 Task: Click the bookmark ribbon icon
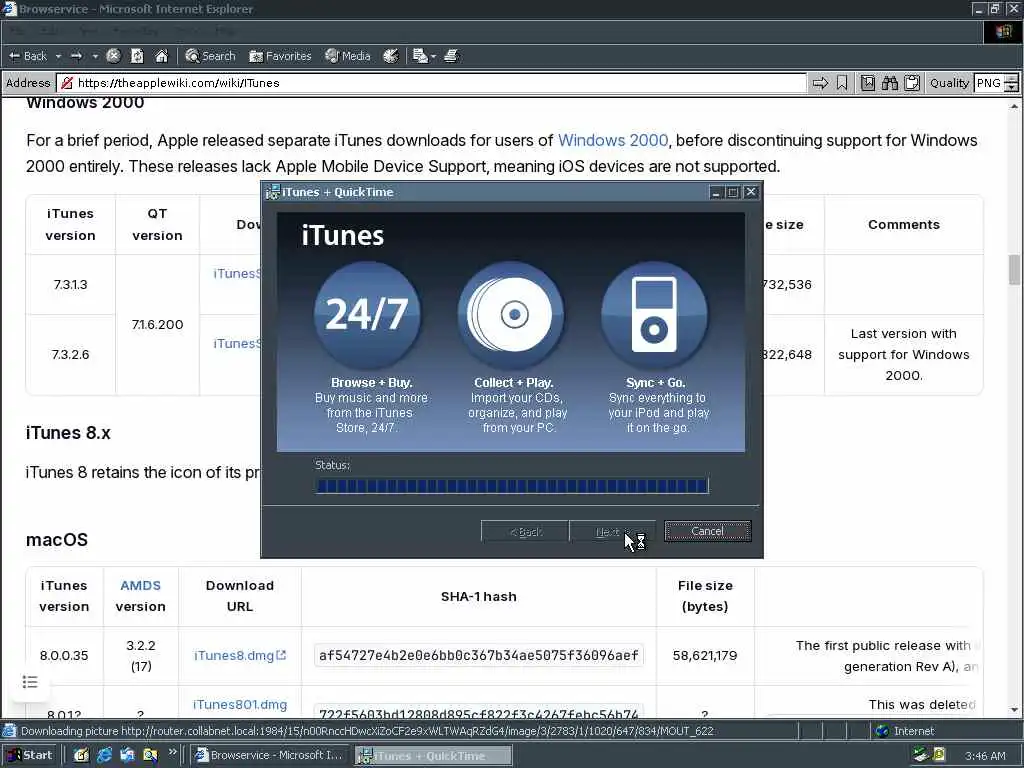tap(842, 83)
